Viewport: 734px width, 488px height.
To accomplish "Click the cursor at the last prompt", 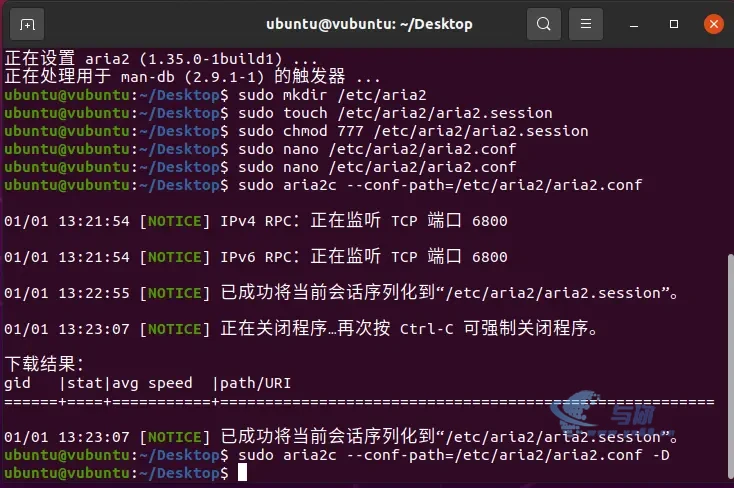I will pyautogui.click(x=242, y=473).
